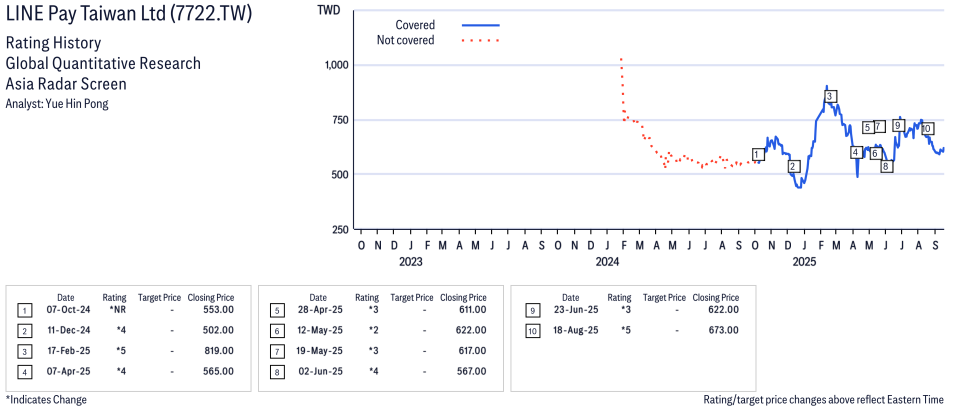The image size is (955, 407).
Task: Click the "Not covered" legend label
Action: [406, 41]
